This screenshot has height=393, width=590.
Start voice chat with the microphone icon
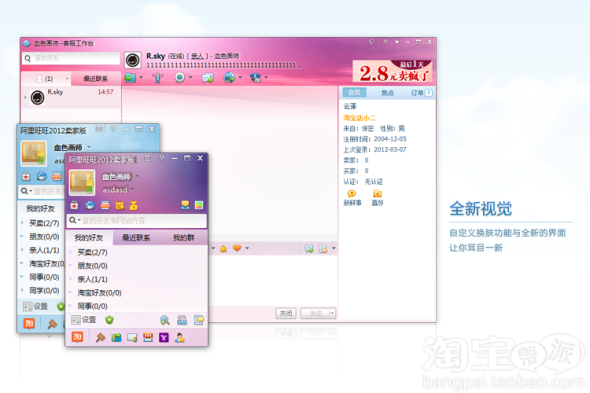[x=158, y=78]
